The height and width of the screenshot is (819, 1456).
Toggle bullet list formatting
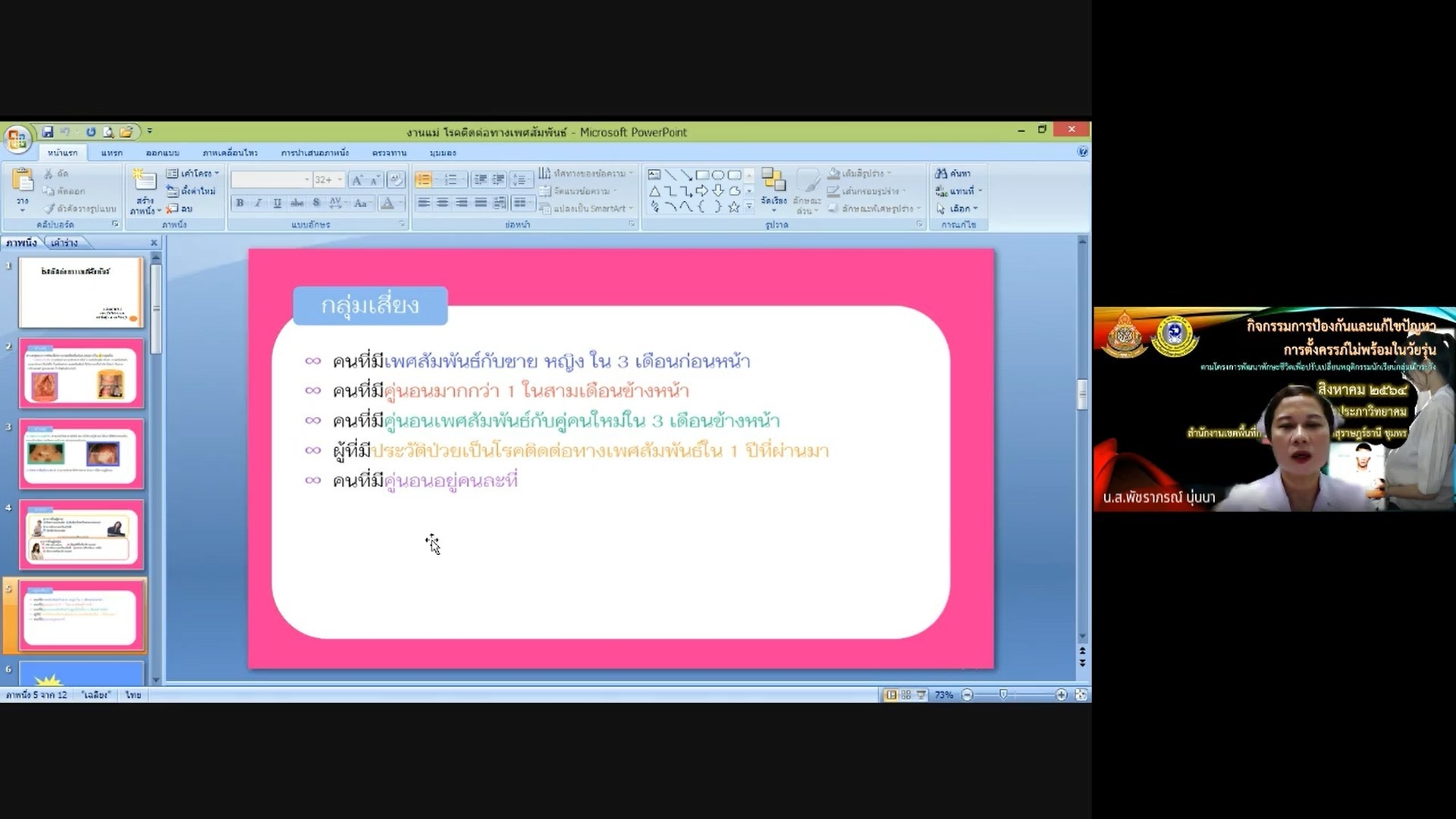pyautogui.click(x=423, y=180)
